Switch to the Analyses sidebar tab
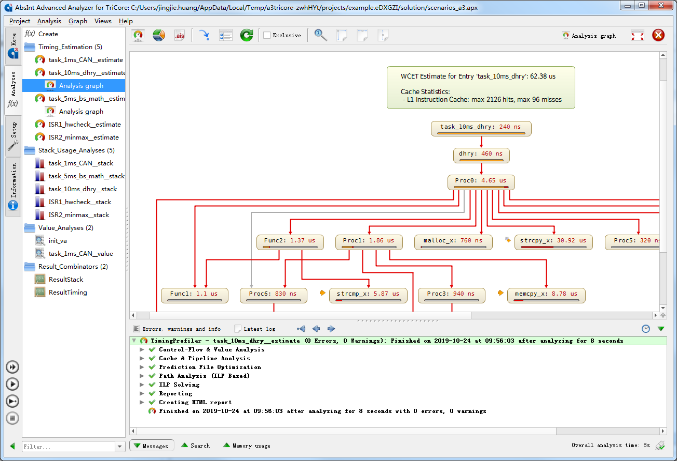This screenshot has width=677, height=461. [x=13, y=90]
